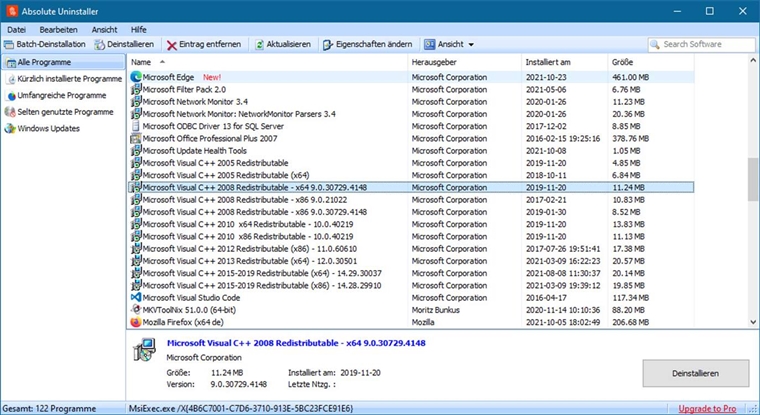Click the list scrollbar up arrow
This screenshot has height=415, width=760.
coord(753,61)
